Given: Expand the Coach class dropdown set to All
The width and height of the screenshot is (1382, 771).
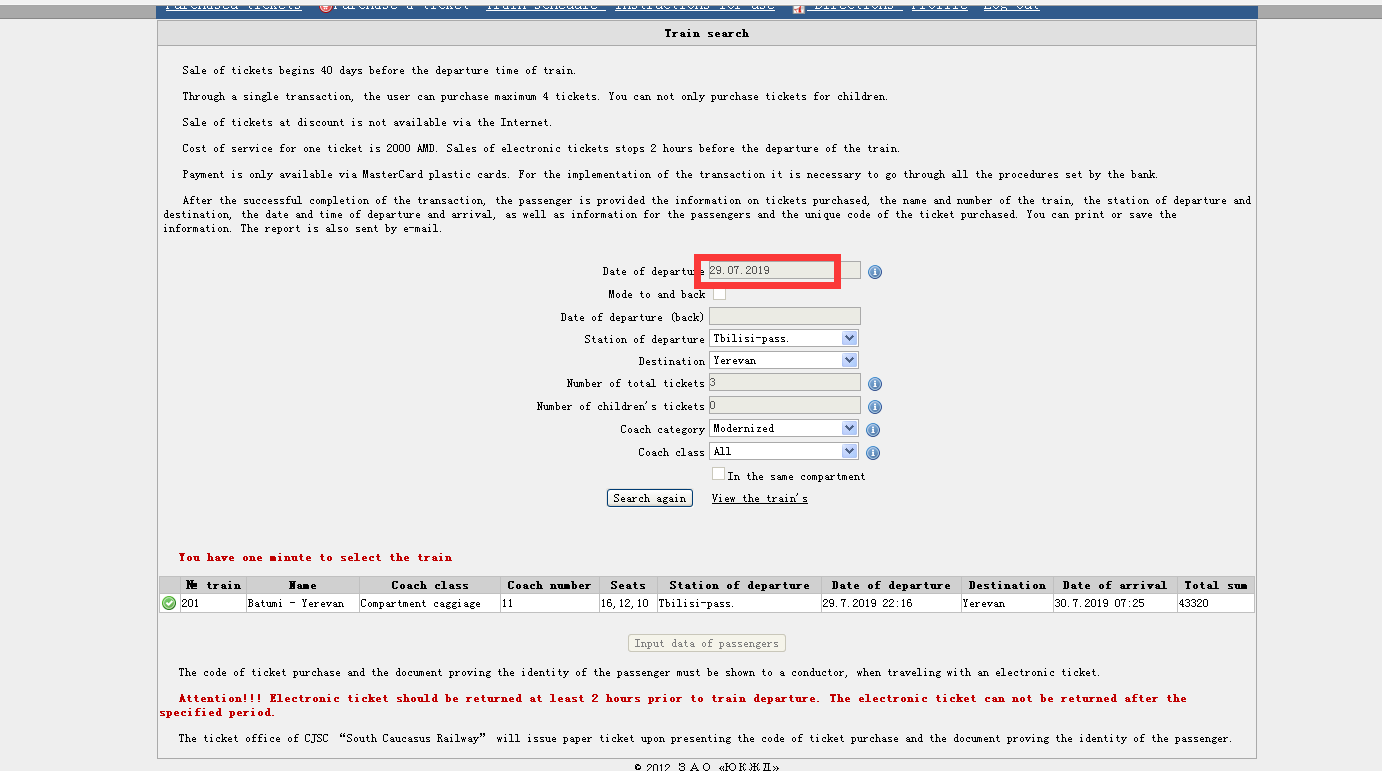Looking at the screenshot, I should point(784,452).
